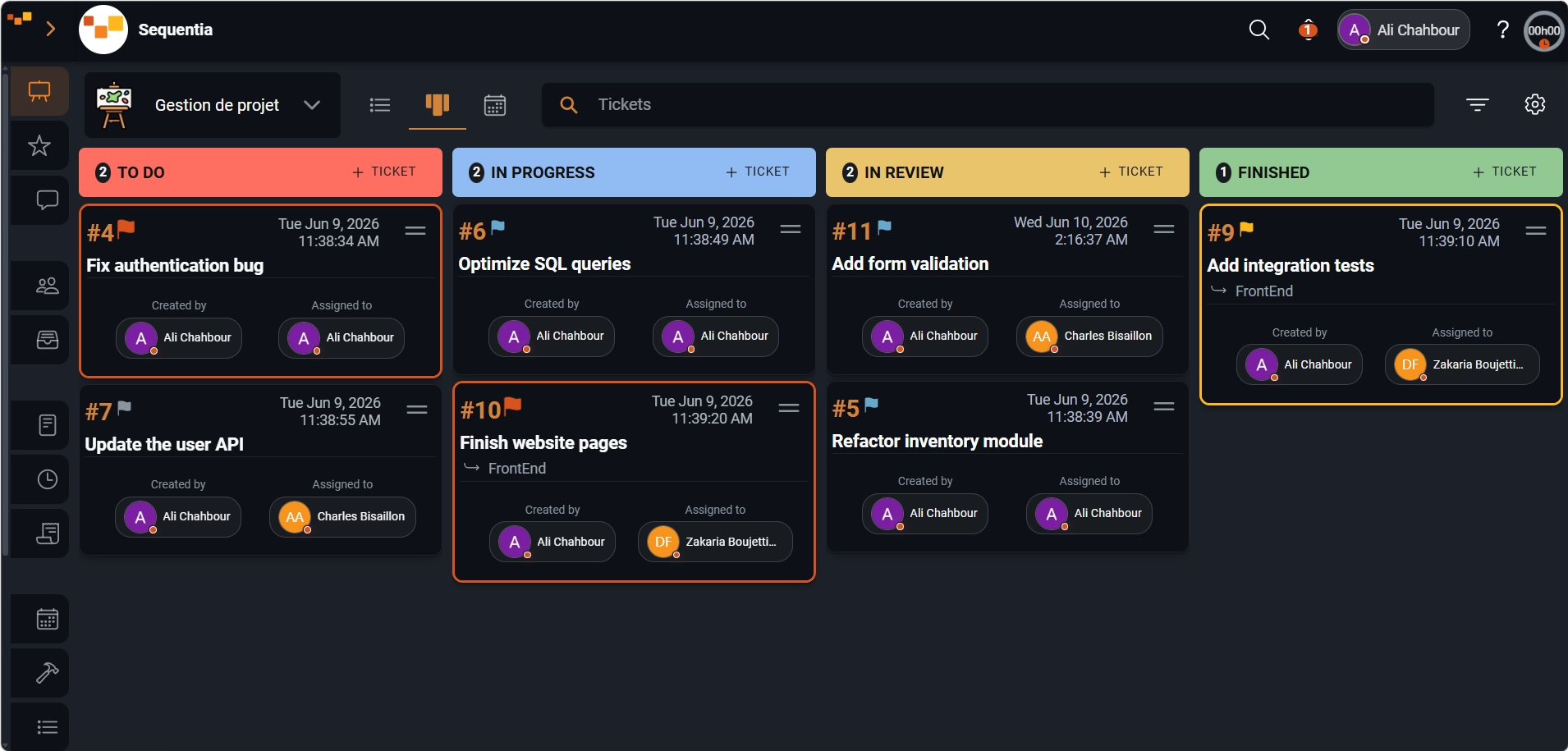The height and width of the screenshot is (751, 1568).
Task: Click the Sequentia logo in header
Action: coord(103,30)
